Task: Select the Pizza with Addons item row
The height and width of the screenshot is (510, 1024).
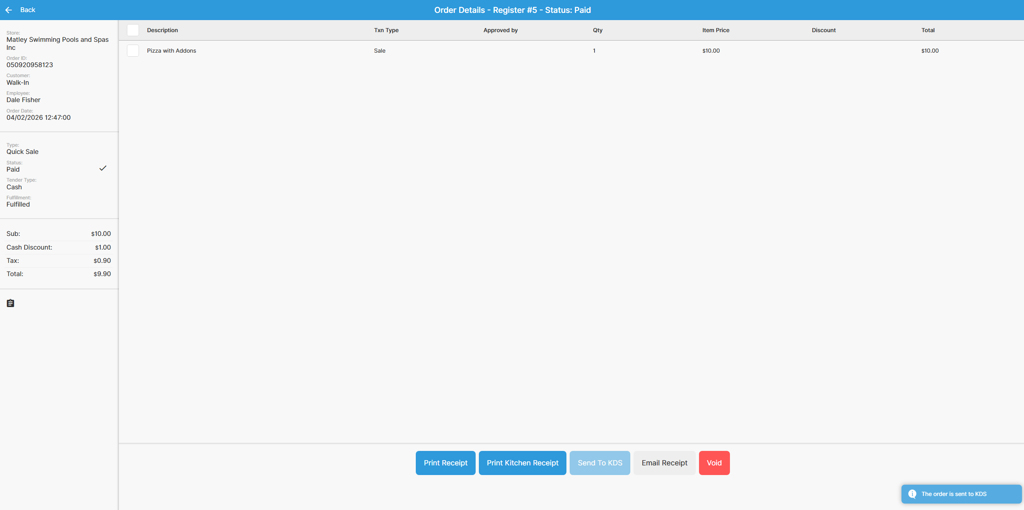Action: (x=500, y=51)
